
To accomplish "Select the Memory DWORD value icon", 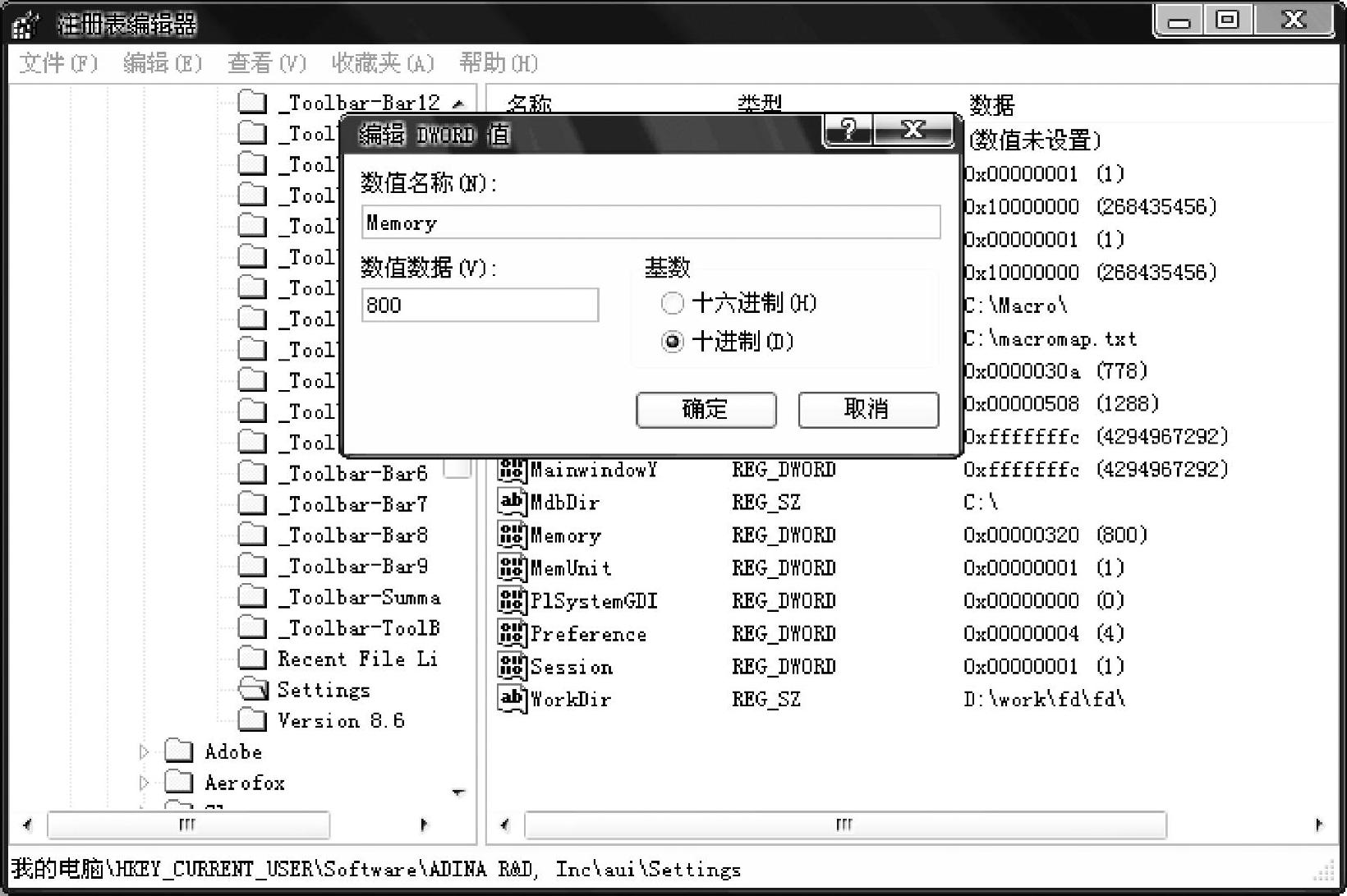I will tap(512, 535).
